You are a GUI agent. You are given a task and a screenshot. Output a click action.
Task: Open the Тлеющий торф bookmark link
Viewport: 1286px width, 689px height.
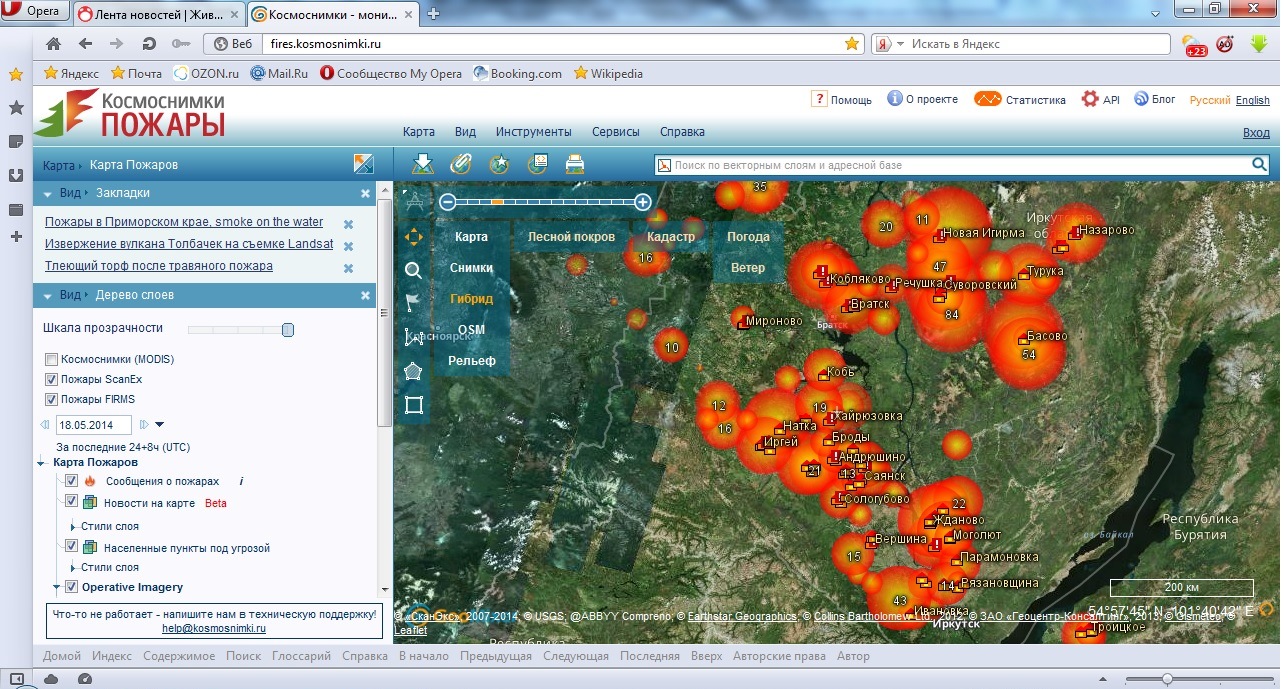158,266
